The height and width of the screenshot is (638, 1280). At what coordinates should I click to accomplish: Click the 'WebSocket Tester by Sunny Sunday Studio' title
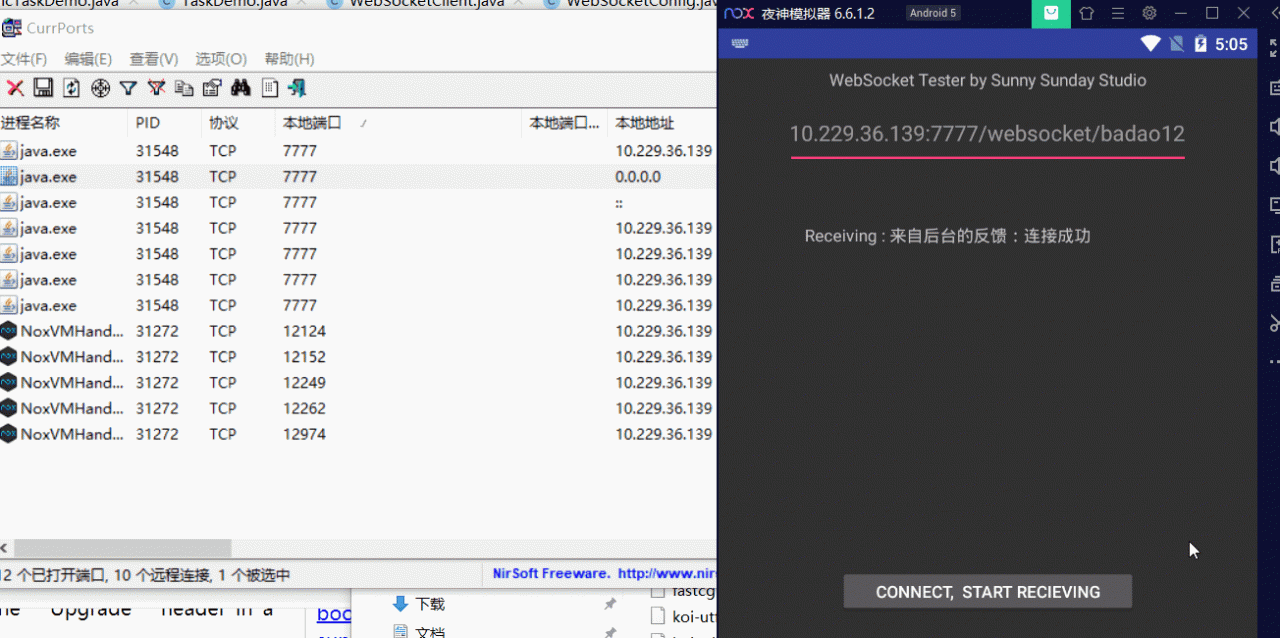pos(988,80)
